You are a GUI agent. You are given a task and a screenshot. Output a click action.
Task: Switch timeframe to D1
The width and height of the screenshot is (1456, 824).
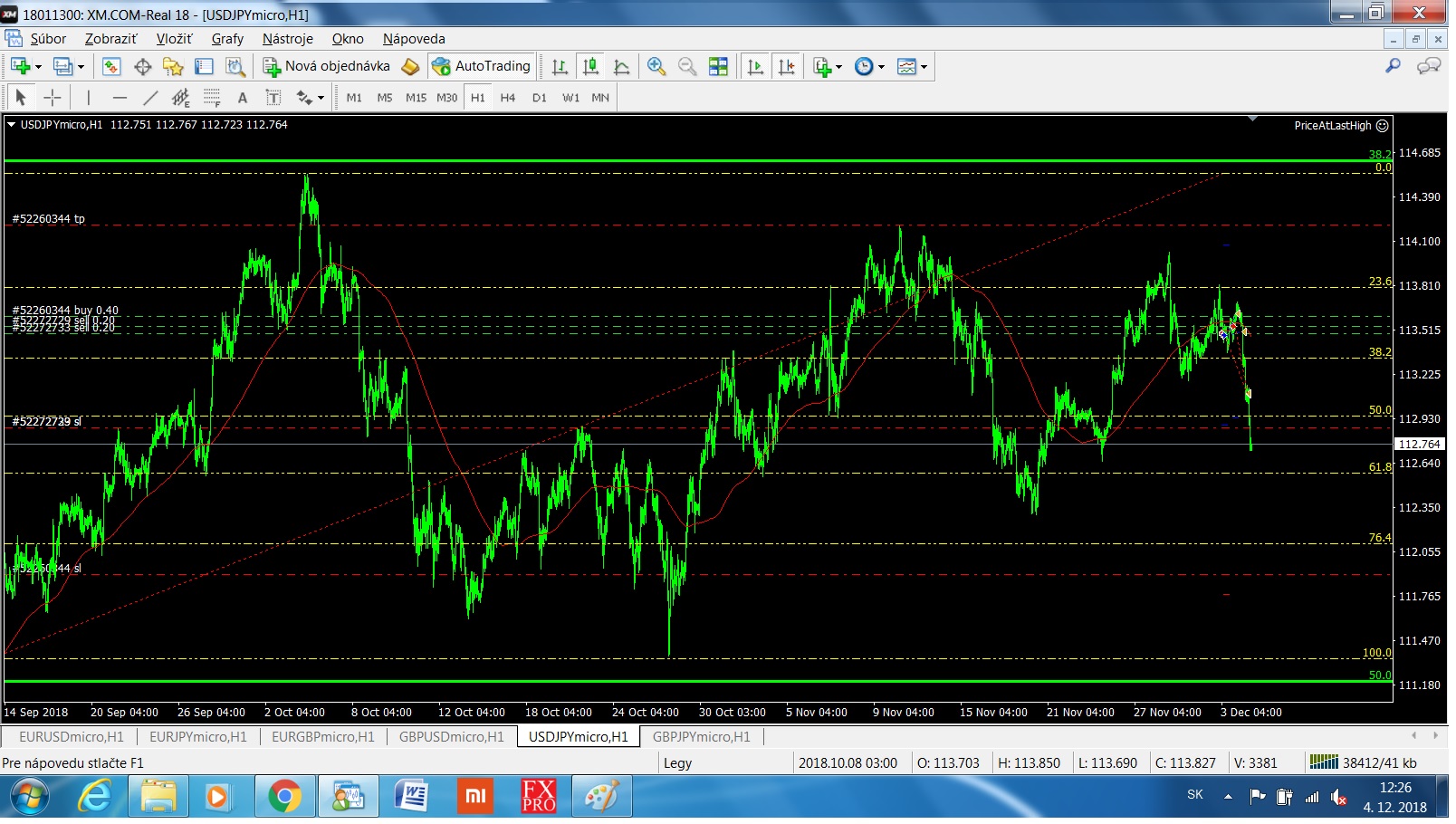540,98
